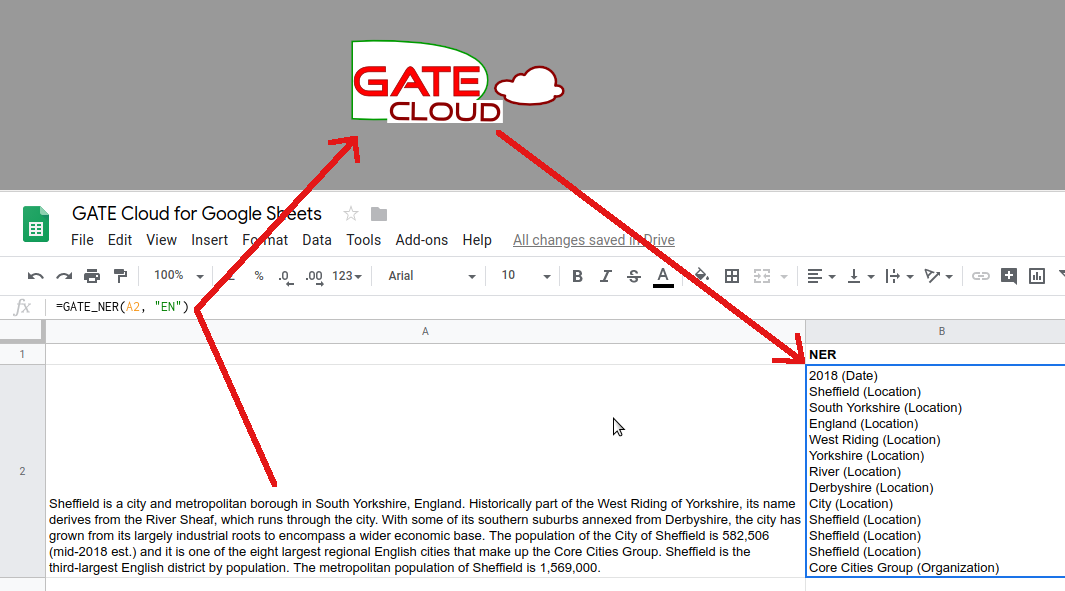The image size is (1065, 591).
Task: Decrease decimal places
Action: [286, 276]
